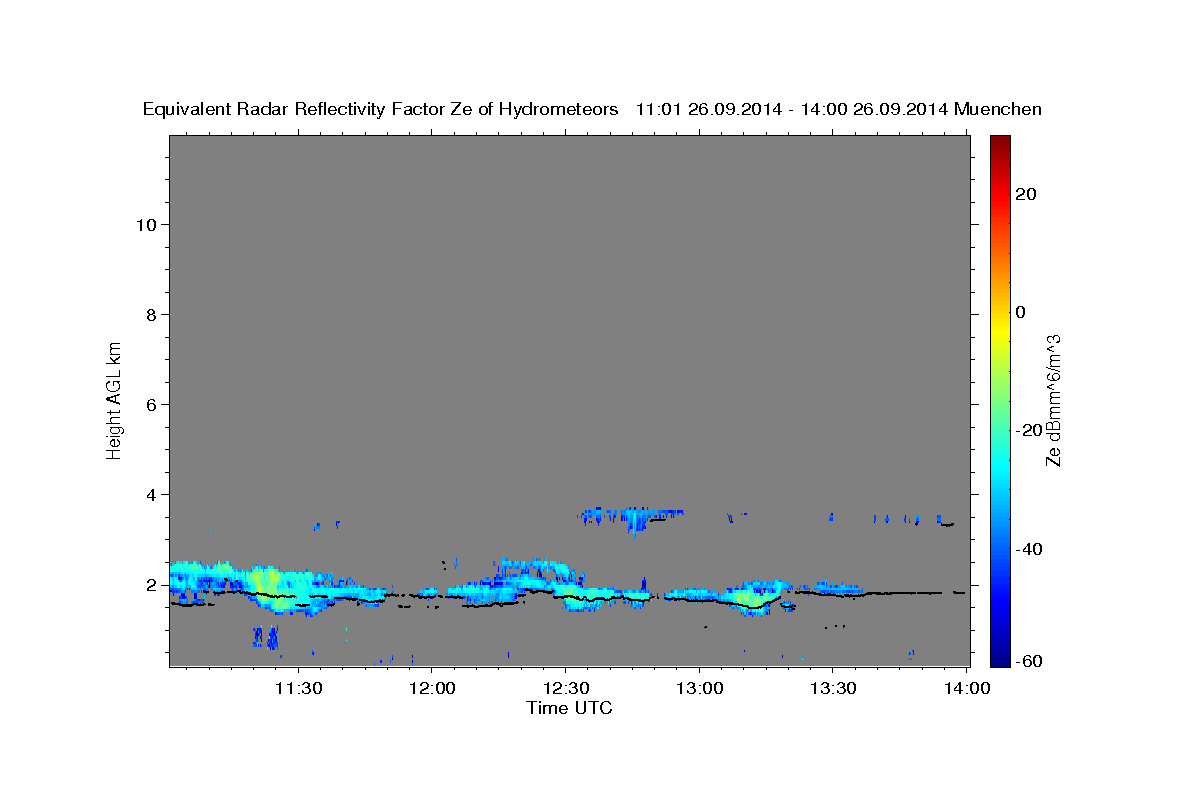The width and height of the screenshot is (1200, 800).
Task: Click the 14:00 time tick label
Action: click(966, 688)
